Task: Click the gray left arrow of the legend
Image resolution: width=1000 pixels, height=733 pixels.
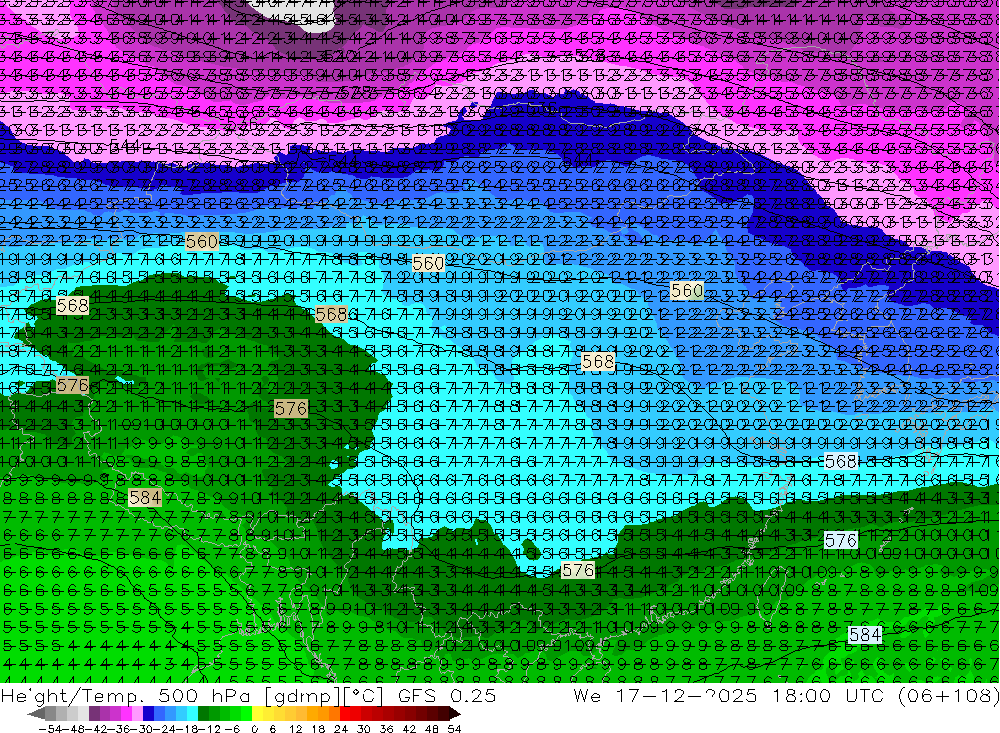Action: (x=36, y=714)
